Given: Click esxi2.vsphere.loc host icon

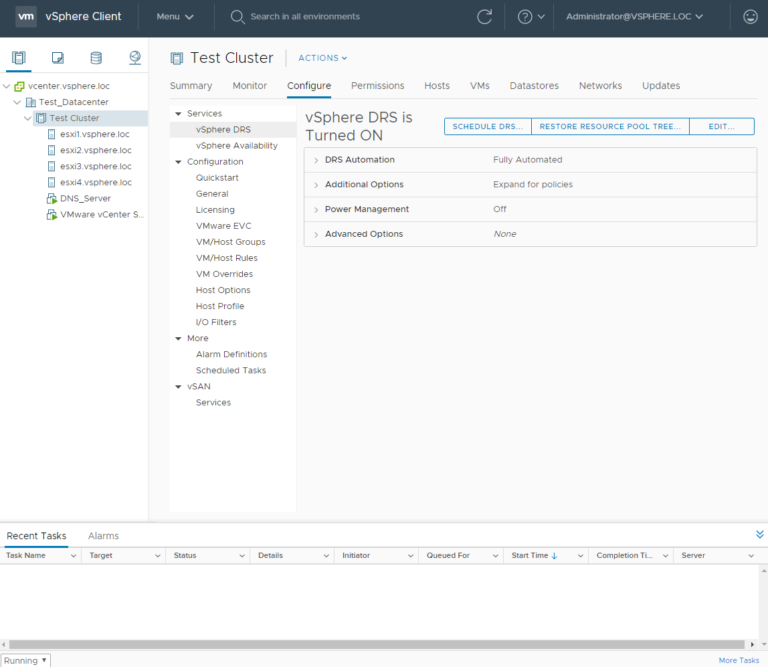Looking at the screenshot, I should coord(51,150).
